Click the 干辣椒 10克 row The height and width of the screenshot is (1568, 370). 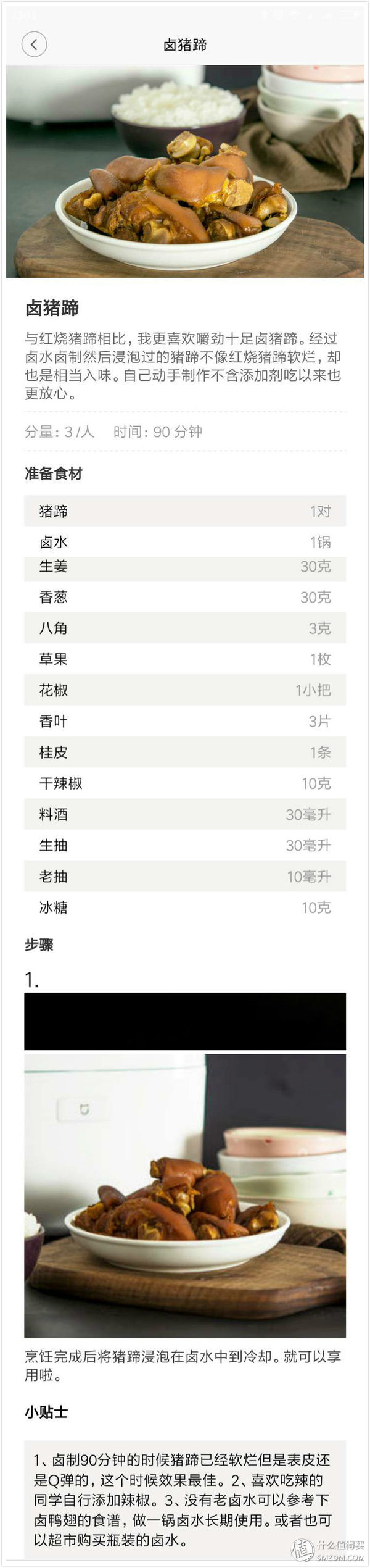[x=185, y=783]
